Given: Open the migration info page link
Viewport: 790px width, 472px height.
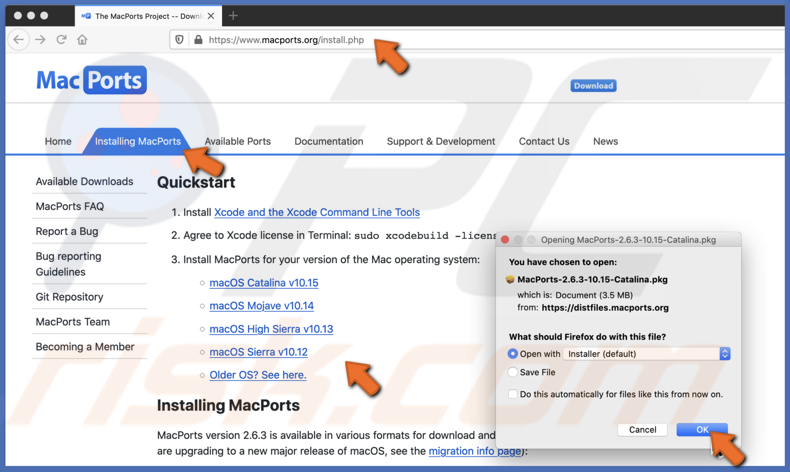Looking at the screenshot, I should click(x=475, y=451).
